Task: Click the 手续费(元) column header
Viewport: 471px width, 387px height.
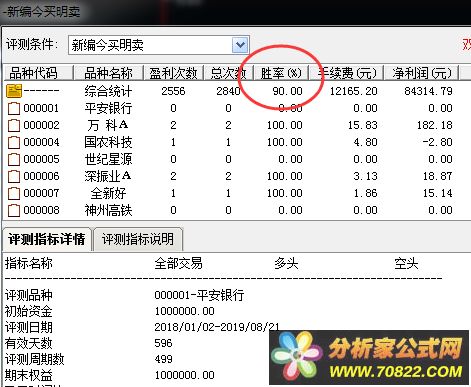Action: (x=347, y=73)
